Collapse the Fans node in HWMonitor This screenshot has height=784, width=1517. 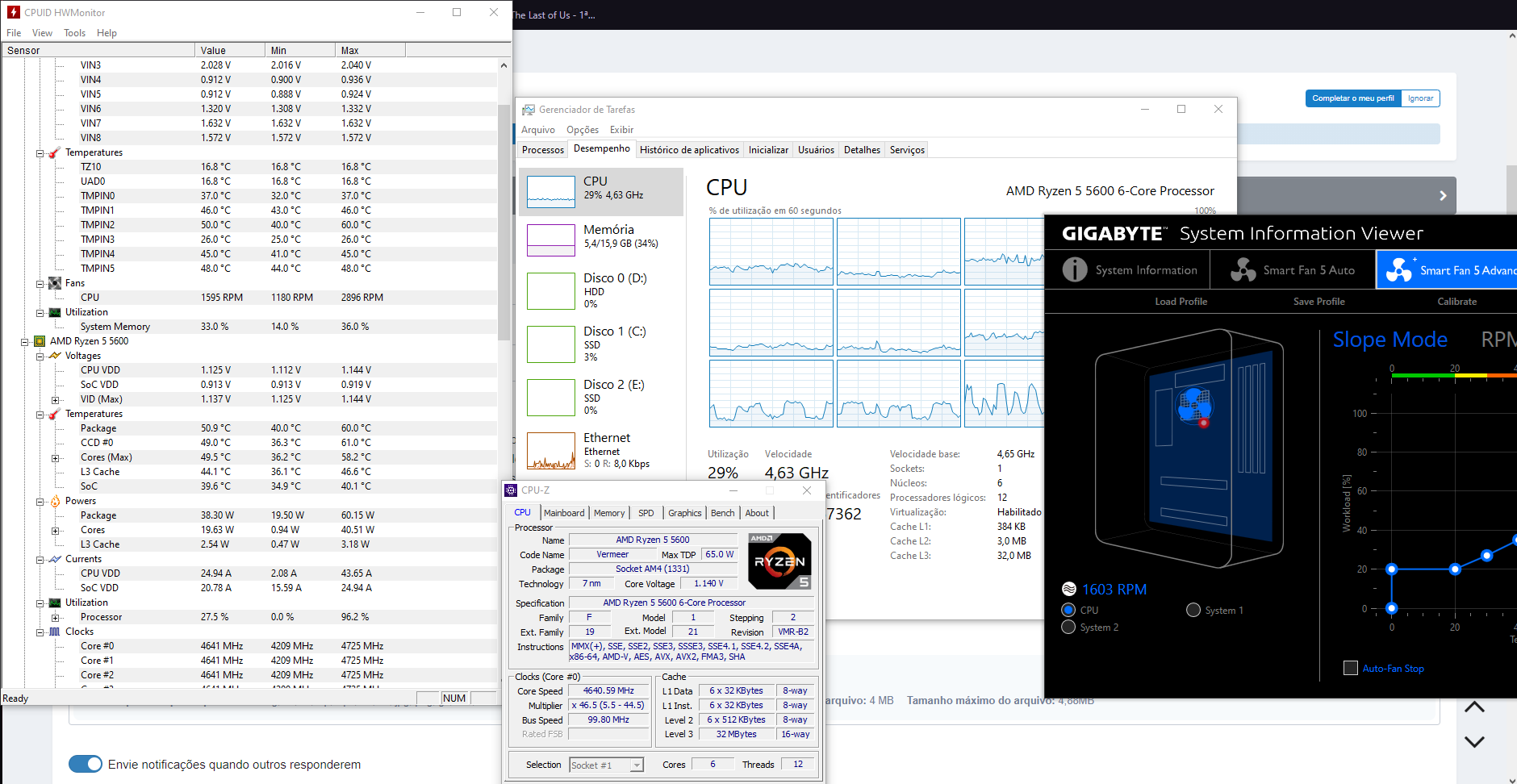click(x=40, y=284)
